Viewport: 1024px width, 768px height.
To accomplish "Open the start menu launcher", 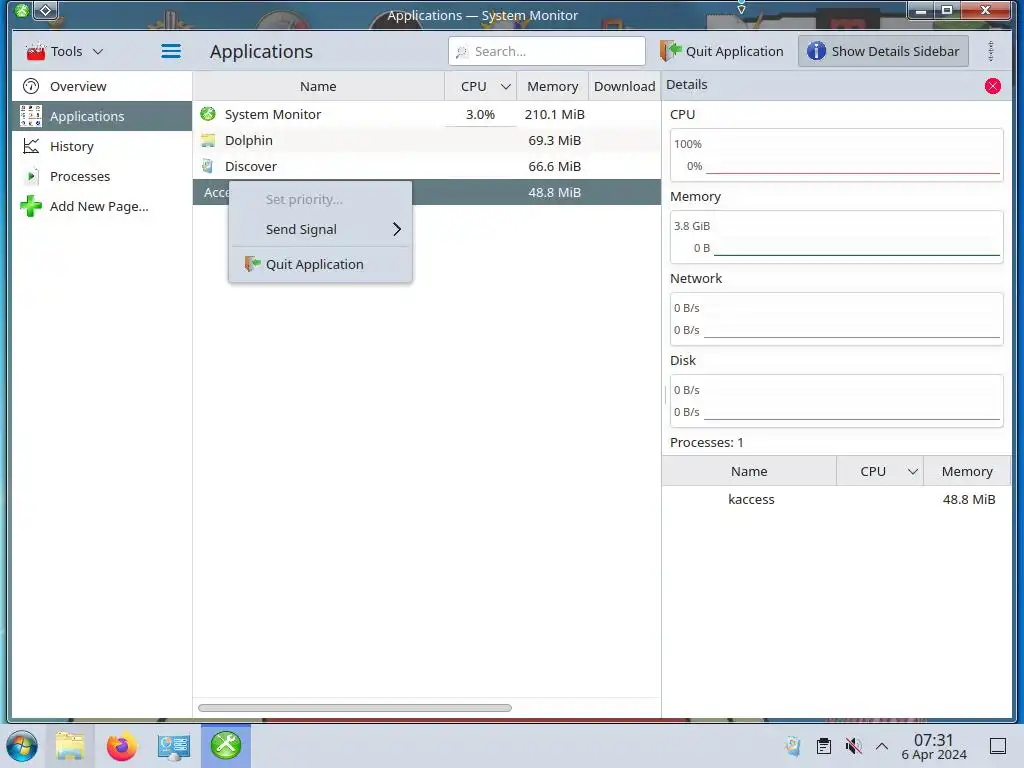I will point(22,746).
